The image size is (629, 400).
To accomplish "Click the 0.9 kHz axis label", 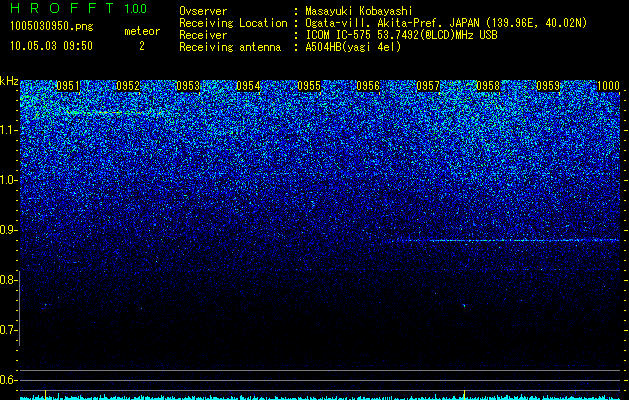I will (8, 230).
